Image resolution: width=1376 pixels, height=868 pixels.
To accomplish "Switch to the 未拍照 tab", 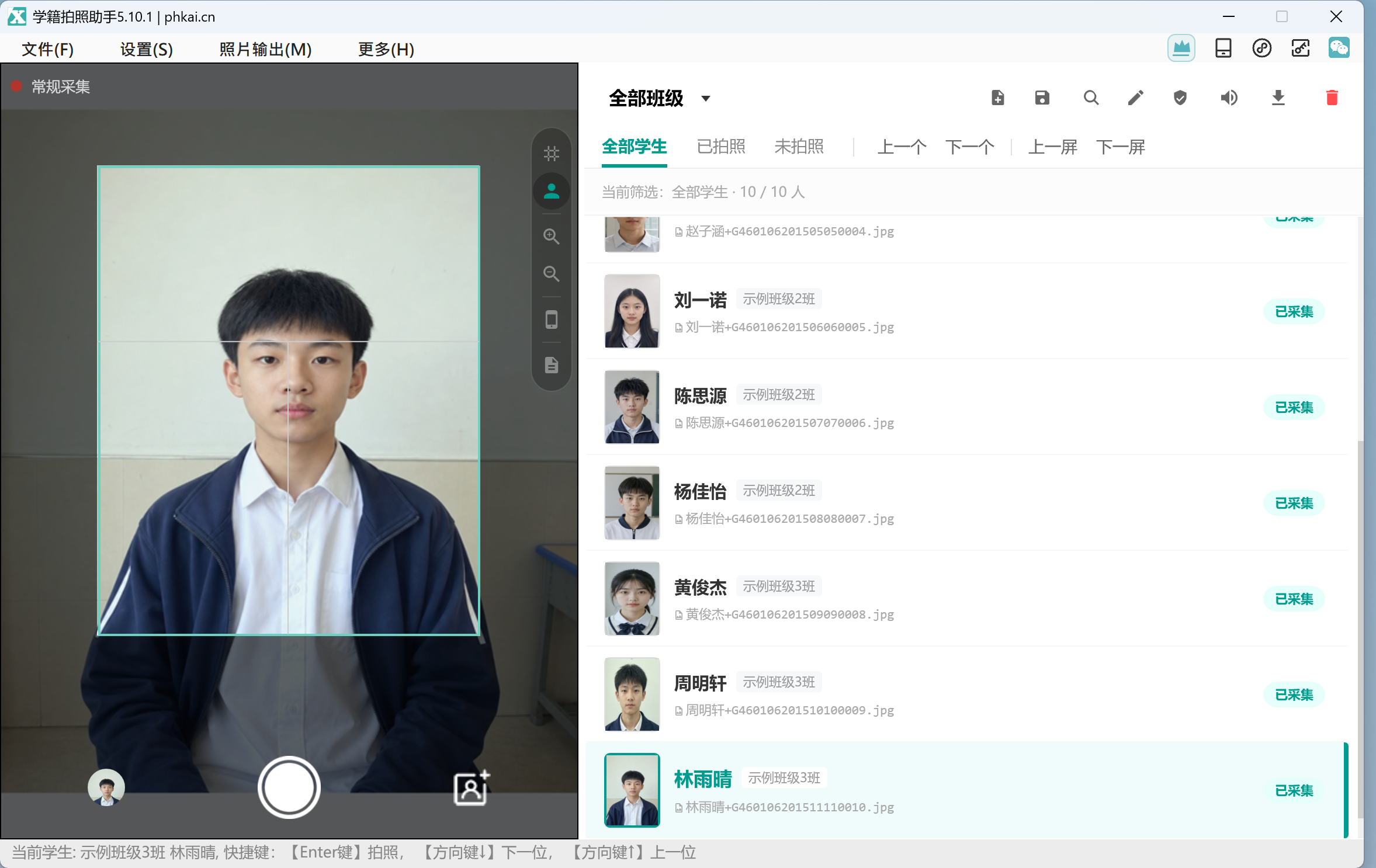I will pos(799,147).
